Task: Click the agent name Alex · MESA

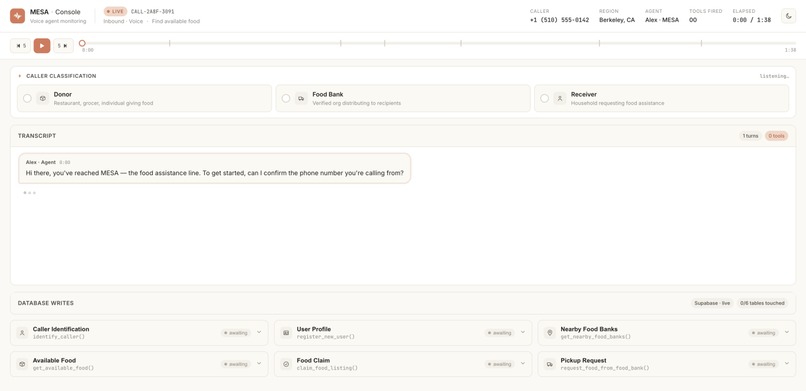Action: pyautogui.click(x=662, y=20)
